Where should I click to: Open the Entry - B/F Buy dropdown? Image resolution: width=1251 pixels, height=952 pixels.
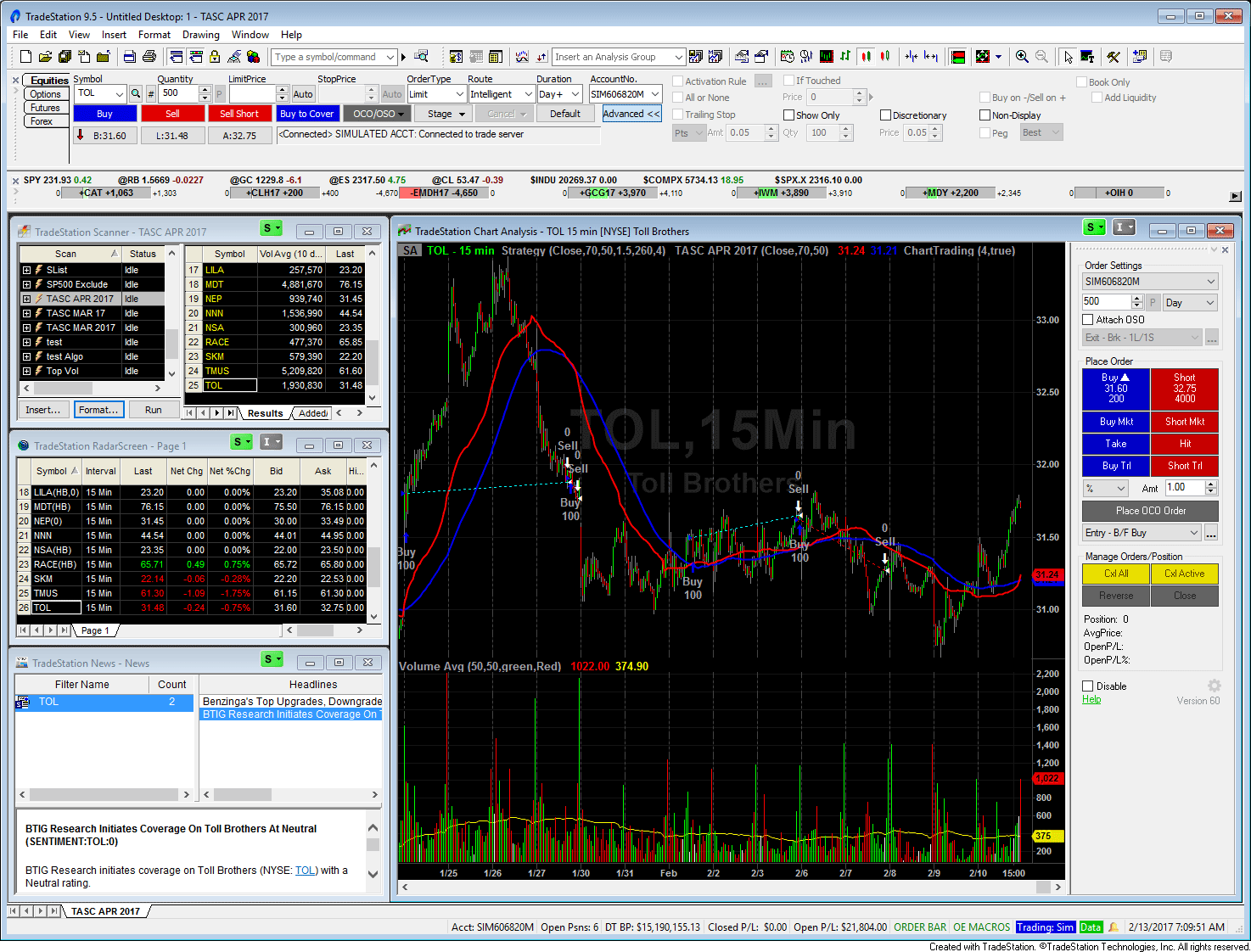[1142, 533]
